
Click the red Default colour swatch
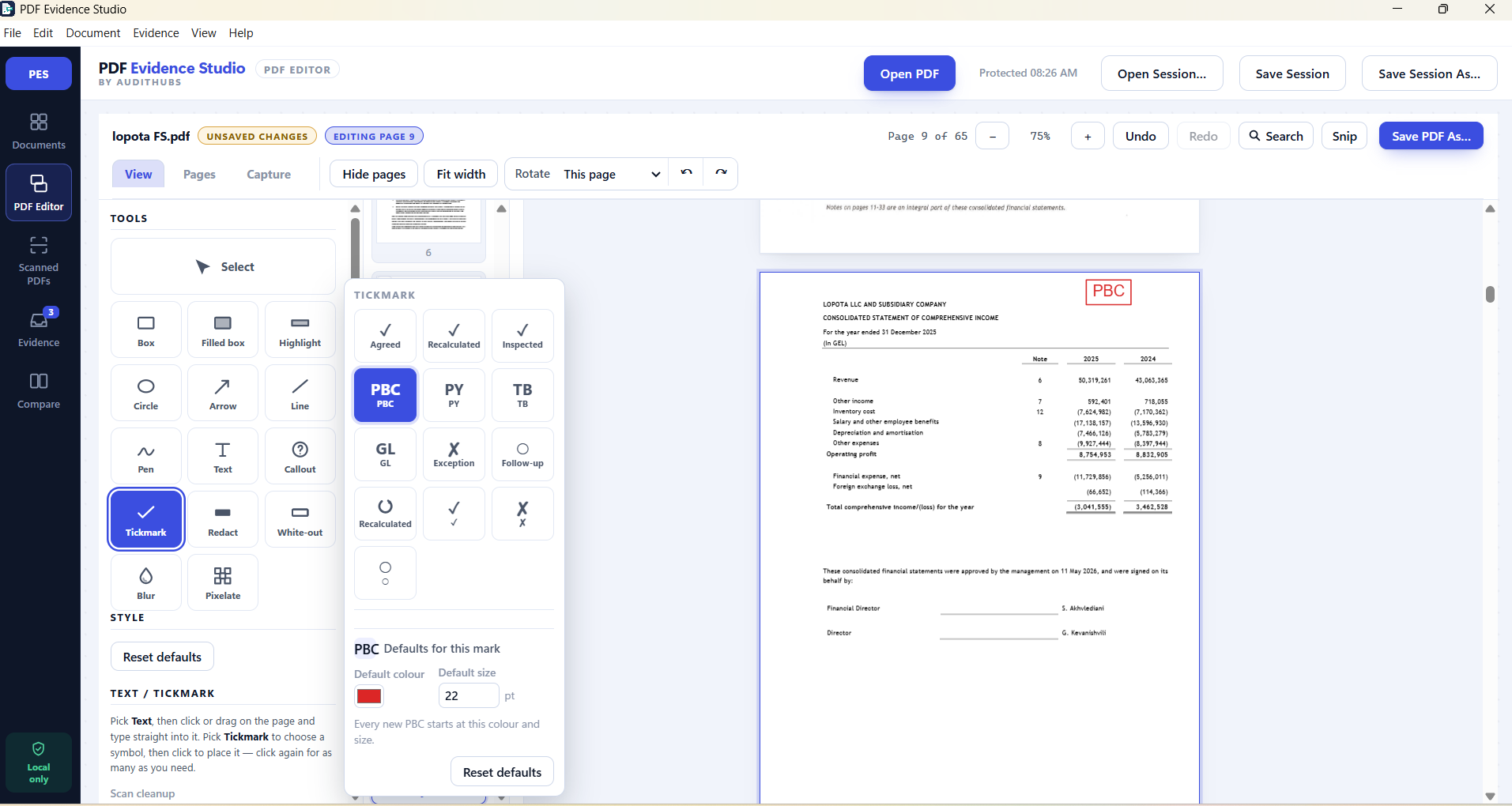(369, 696)
